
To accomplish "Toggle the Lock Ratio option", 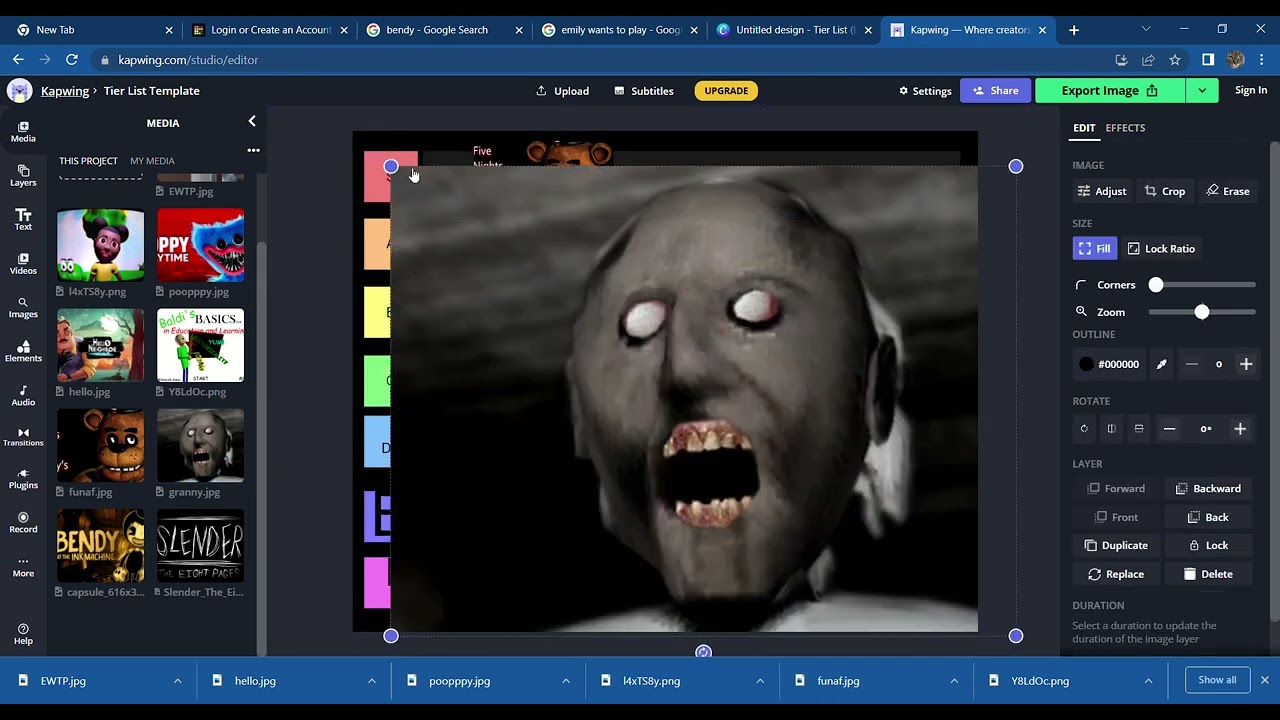I will [1161, 248].
